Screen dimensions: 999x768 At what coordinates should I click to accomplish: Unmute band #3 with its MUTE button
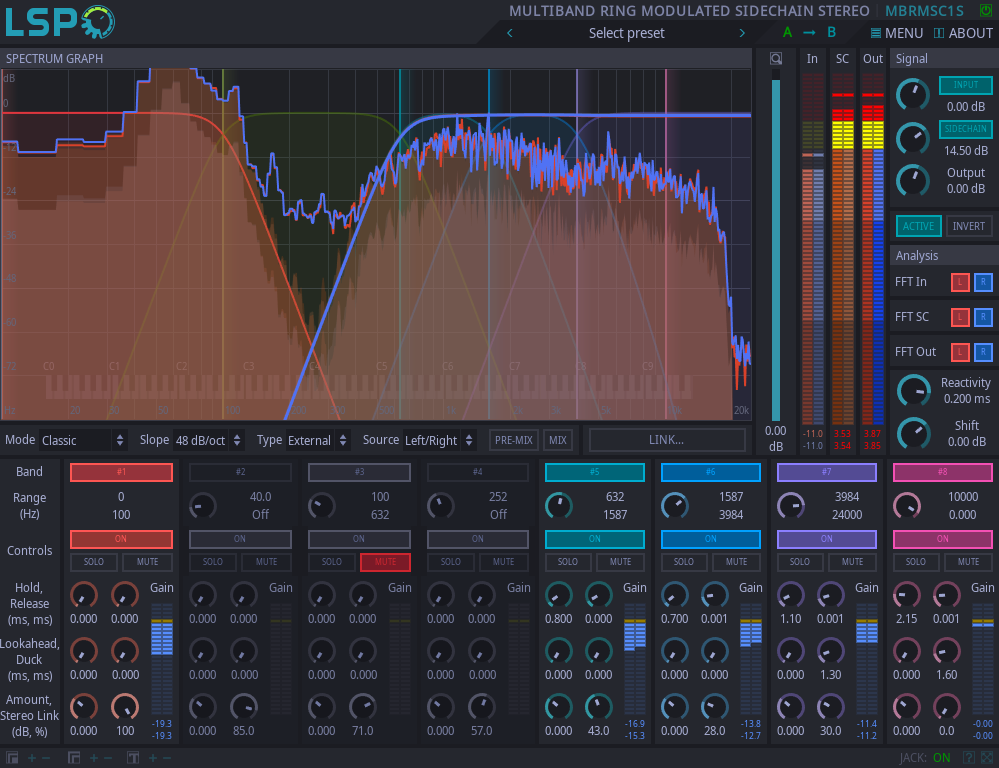point(385,562)
